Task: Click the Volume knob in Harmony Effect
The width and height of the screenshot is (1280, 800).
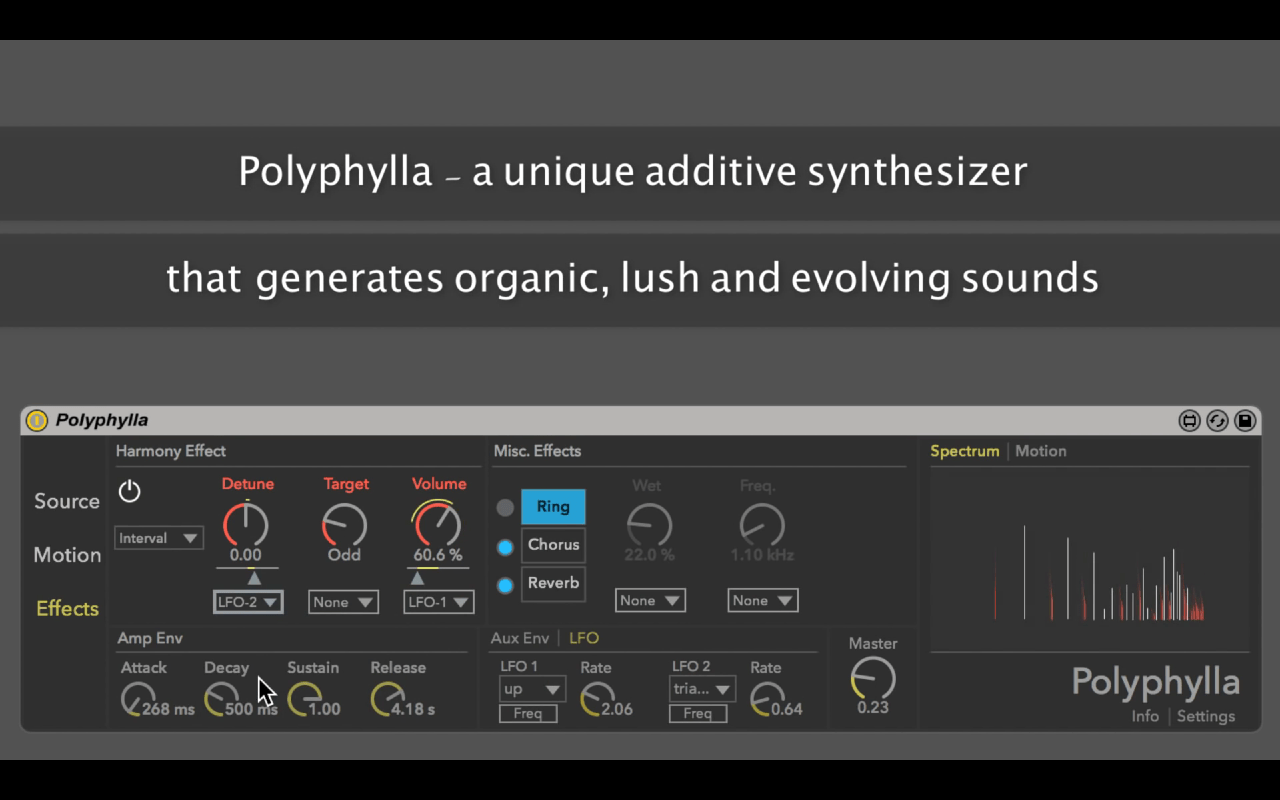Action: coord(438,524)
